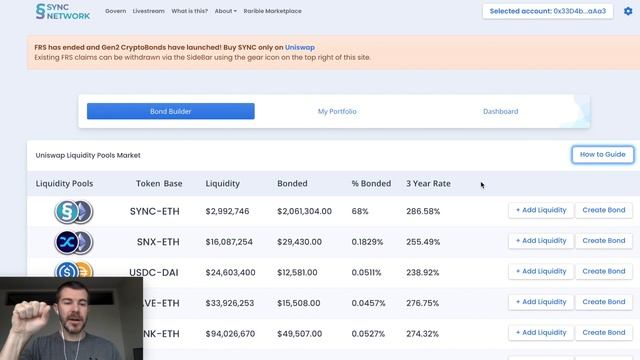This screenshot has height=360, width=640.
Task: Select the Bond Builder tab
Action: coord(171,111)
